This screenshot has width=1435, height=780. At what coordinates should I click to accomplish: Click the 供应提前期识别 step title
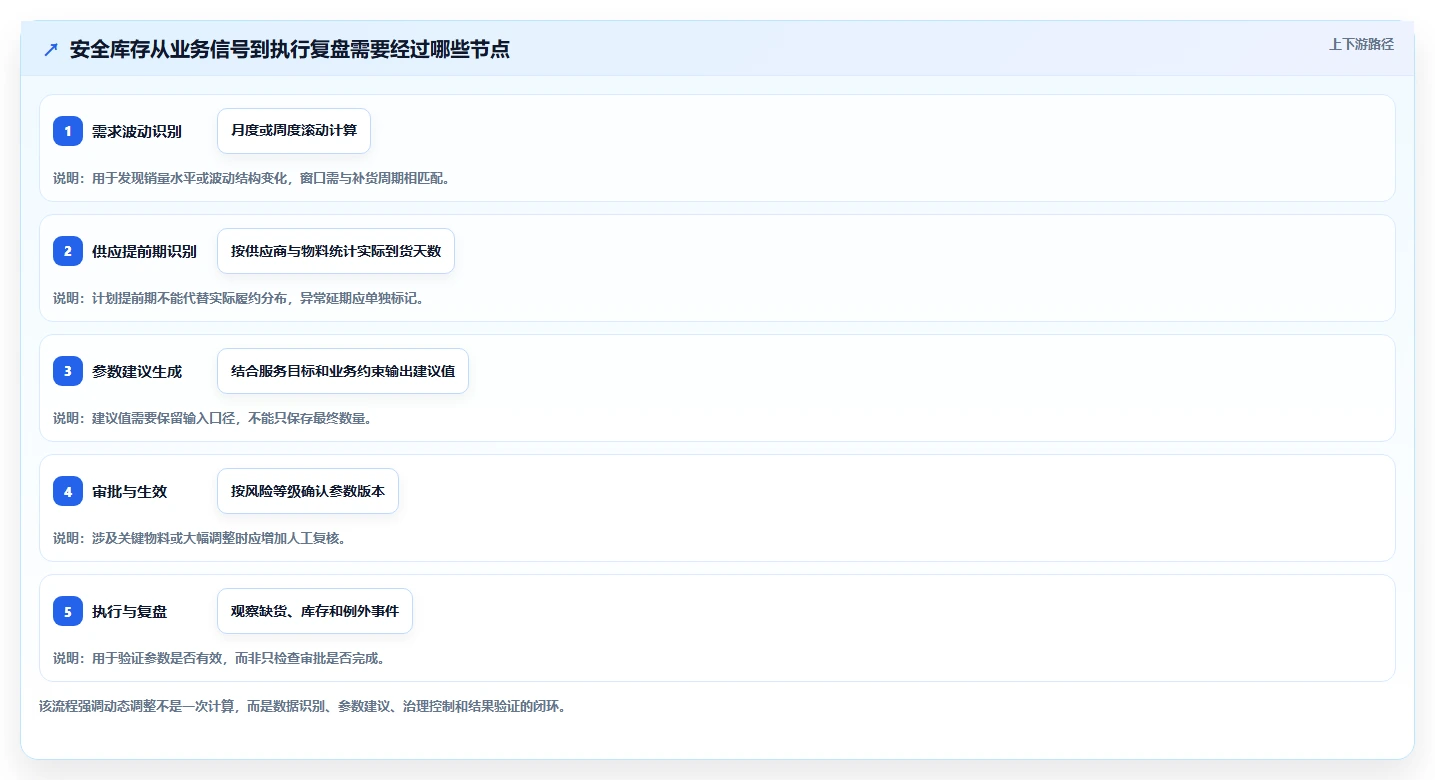[x=144, y=251]
